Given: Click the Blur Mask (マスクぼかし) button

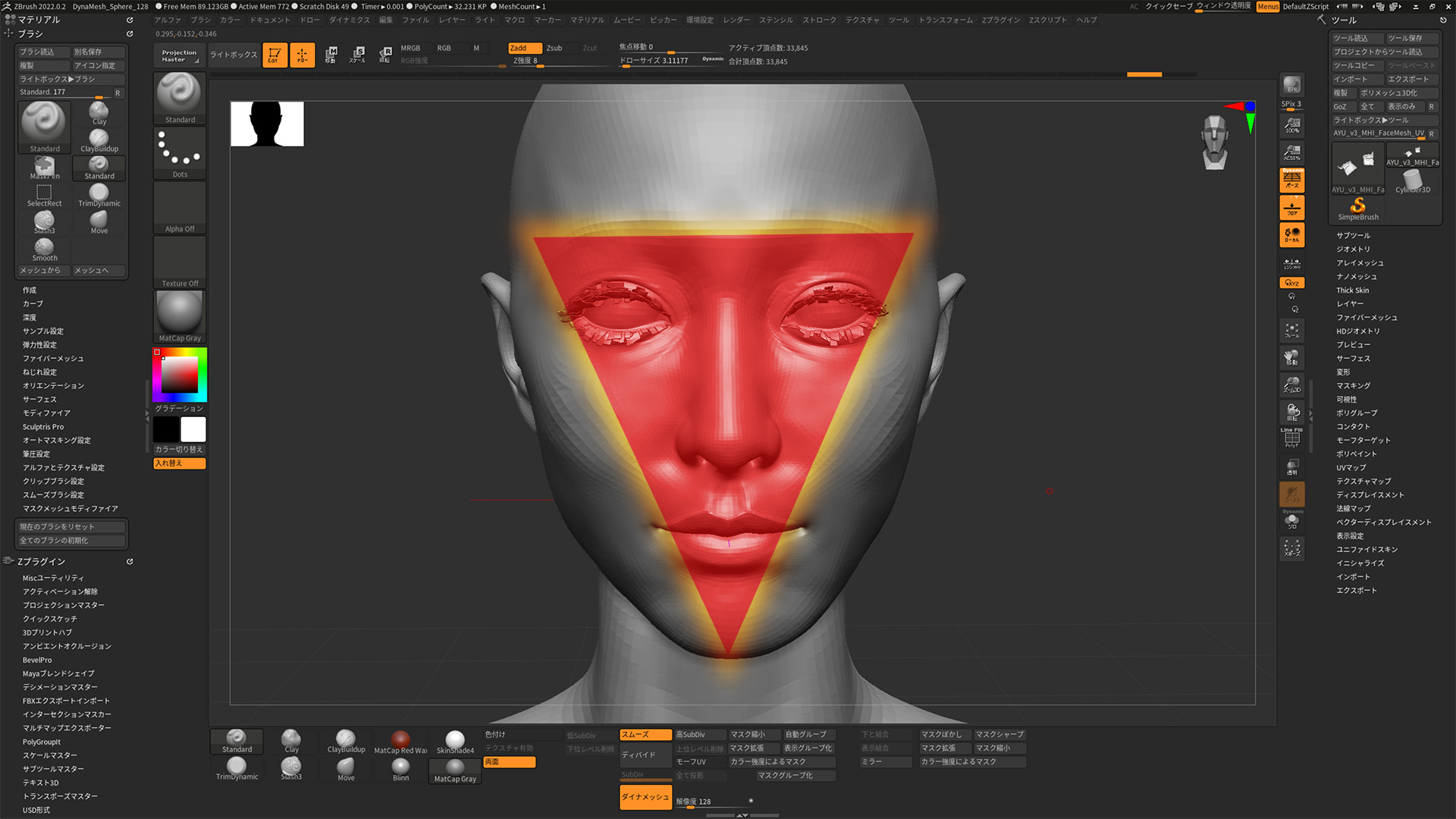Looking at the screenshot, I should point(944,734).
